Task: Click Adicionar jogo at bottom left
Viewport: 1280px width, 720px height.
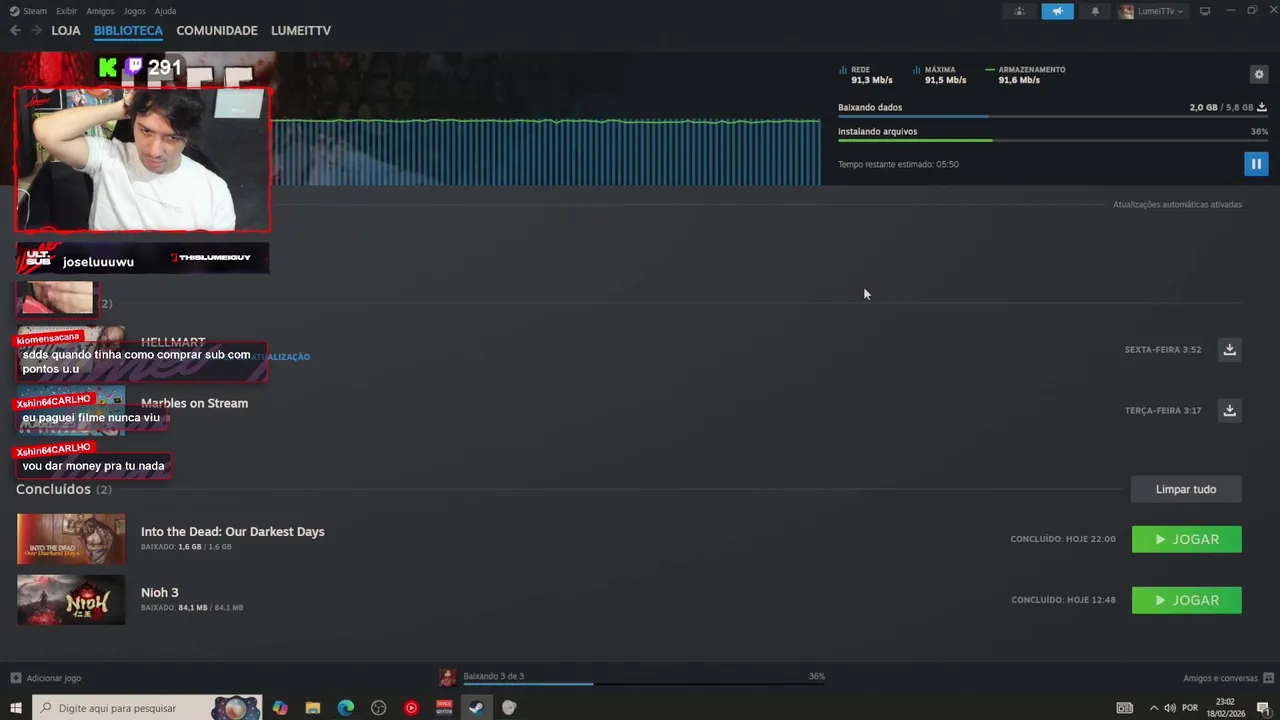Action: pyautogui.click(x=46, y=678)
